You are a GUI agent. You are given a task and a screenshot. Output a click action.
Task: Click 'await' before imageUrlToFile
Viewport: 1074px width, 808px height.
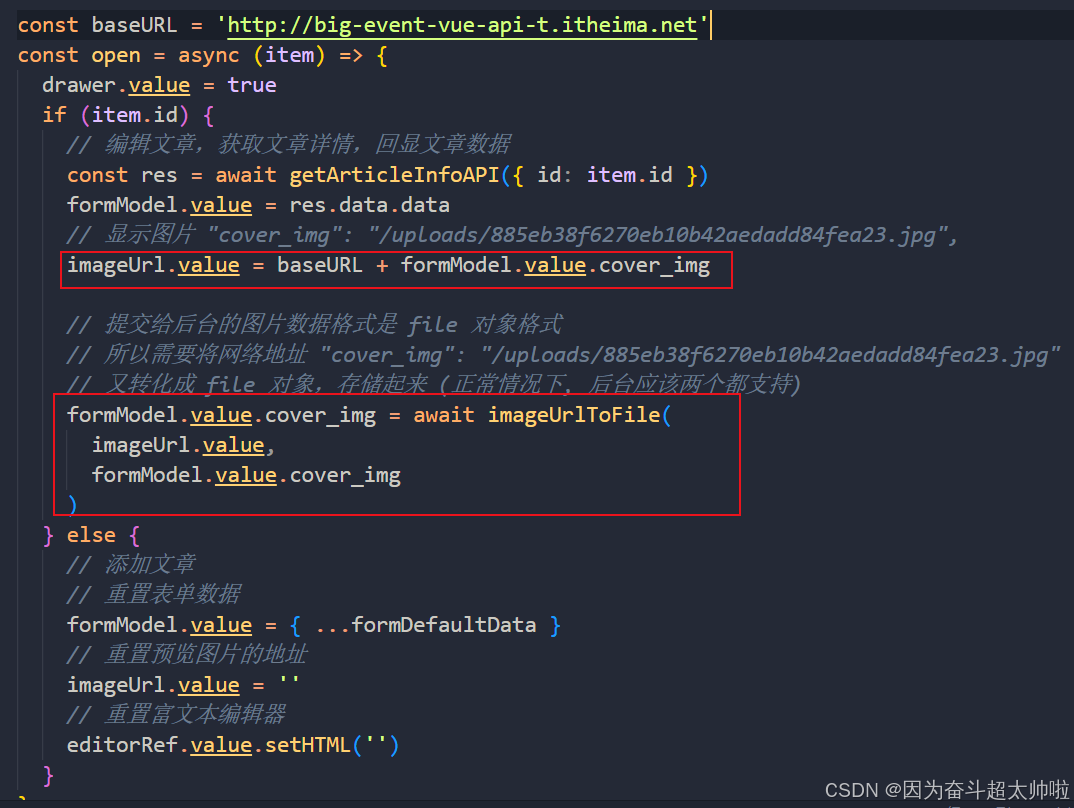click(444, 415)
